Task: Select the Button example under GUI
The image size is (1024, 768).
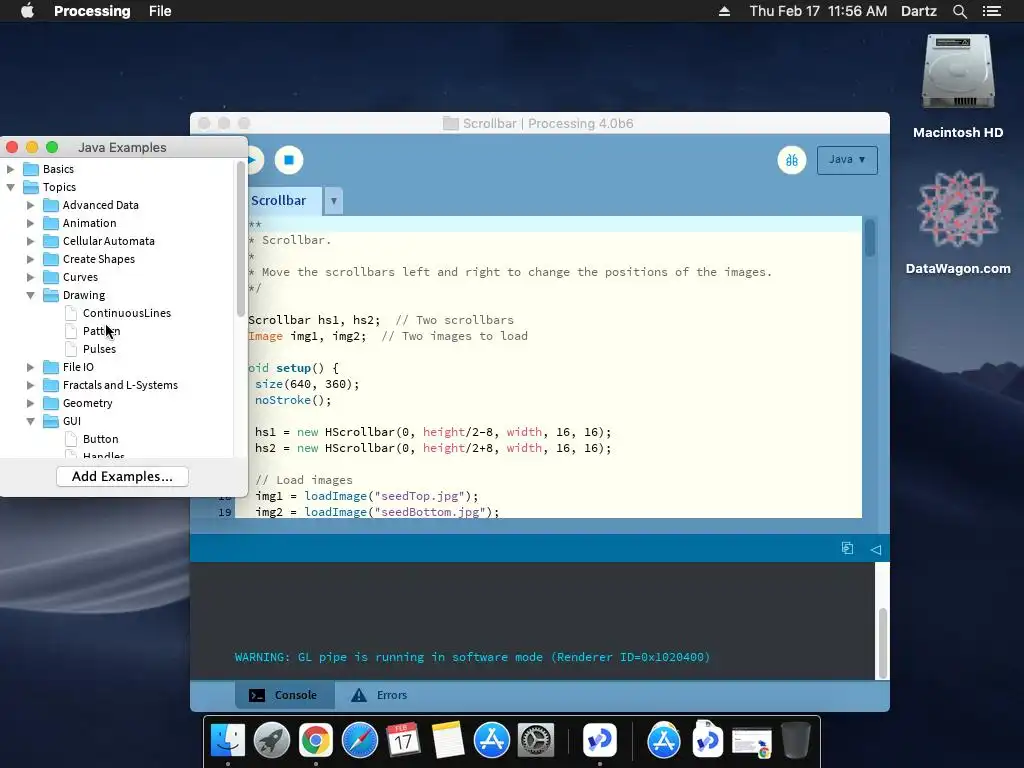Action: pos(101,440)
